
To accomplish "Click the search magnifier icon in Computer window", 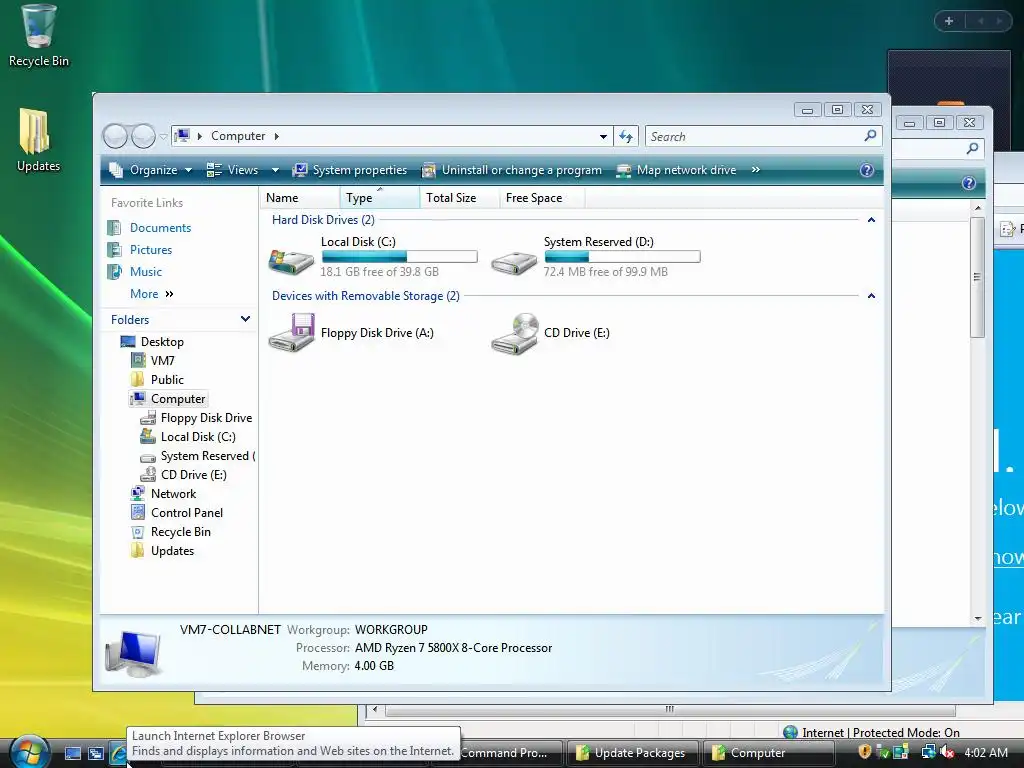I will 870,136.
